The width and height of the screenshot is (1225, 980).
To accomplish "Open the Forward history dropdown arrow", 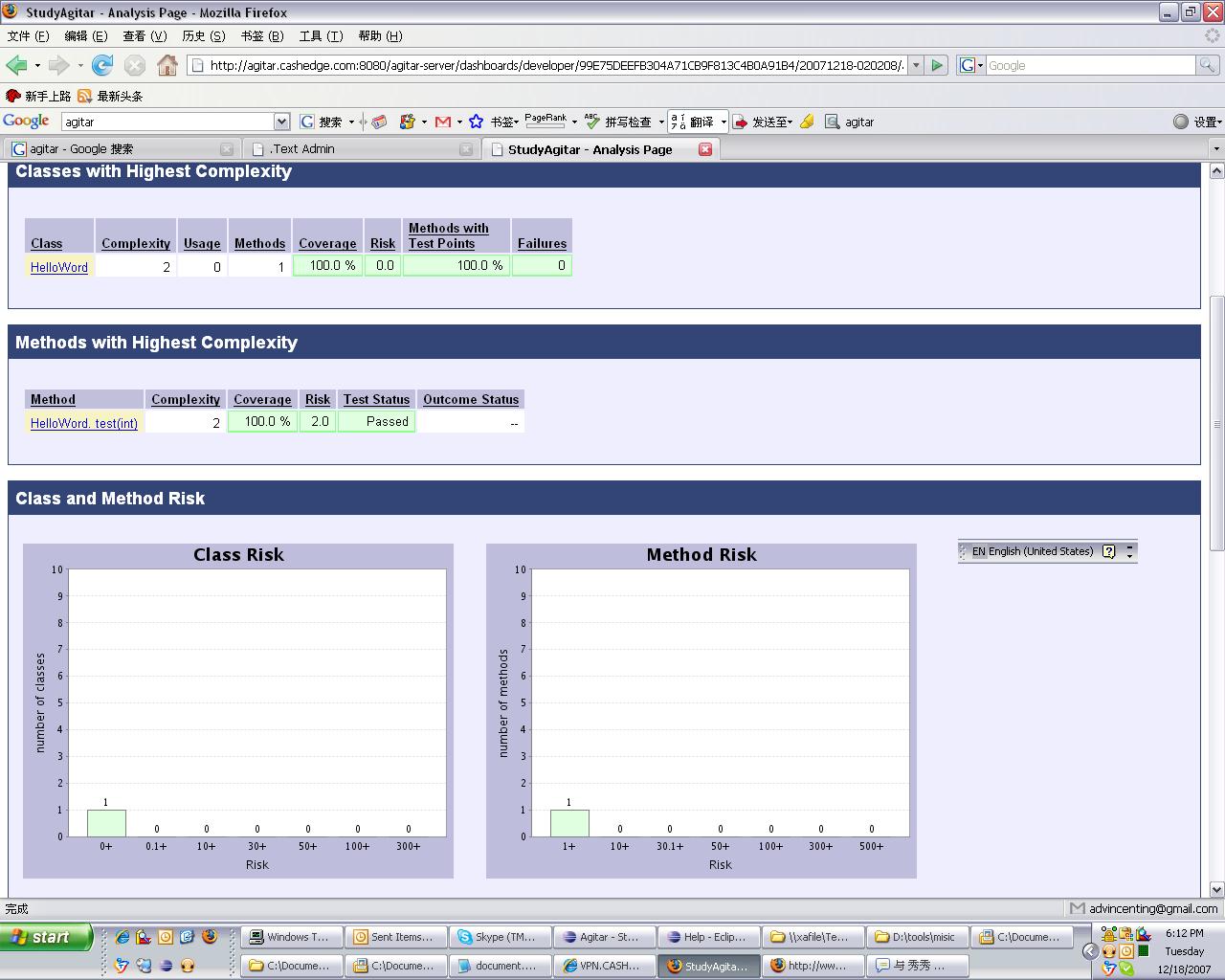I will (80, 65).
